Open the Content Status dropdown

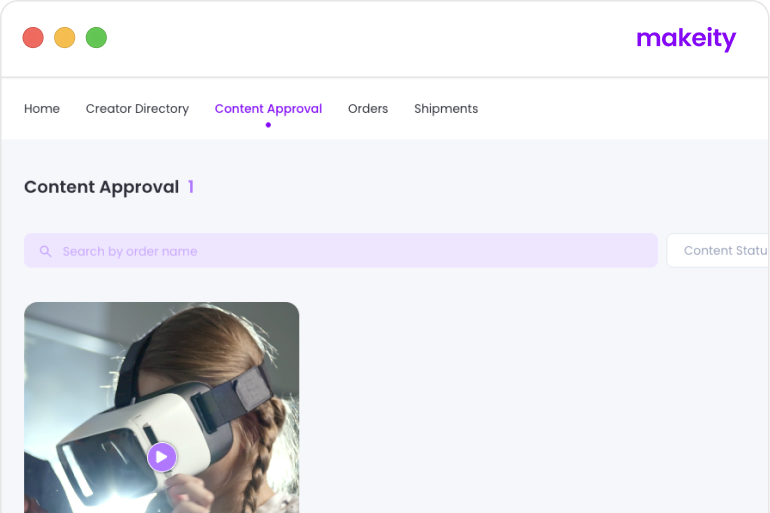[x=718, y=250]
